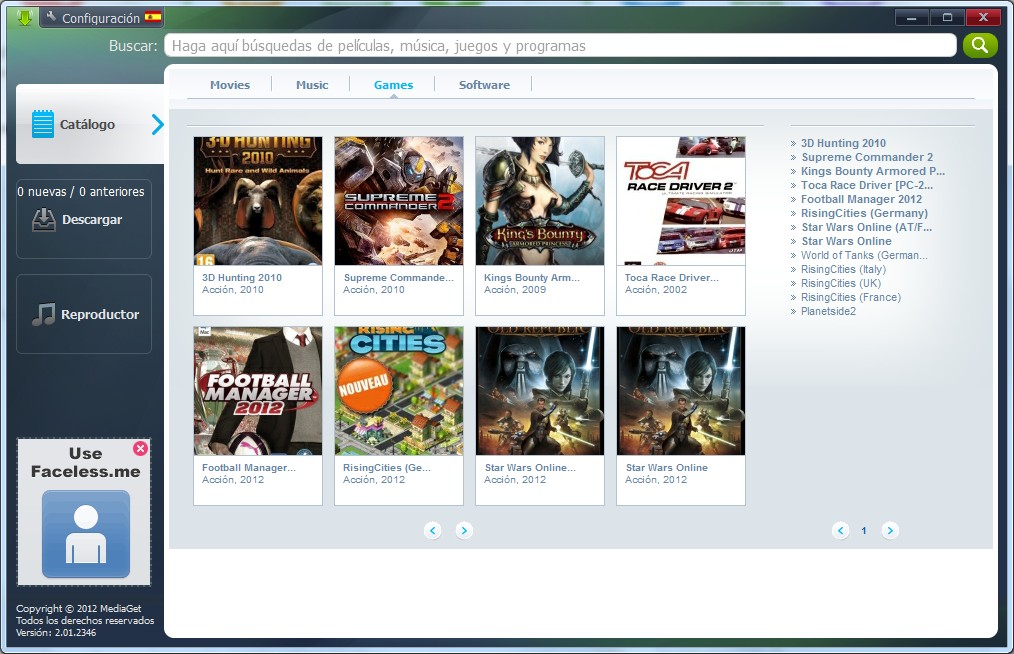Click the search text field
This screenshot has width=1014, height=654.
coord(560,46)
